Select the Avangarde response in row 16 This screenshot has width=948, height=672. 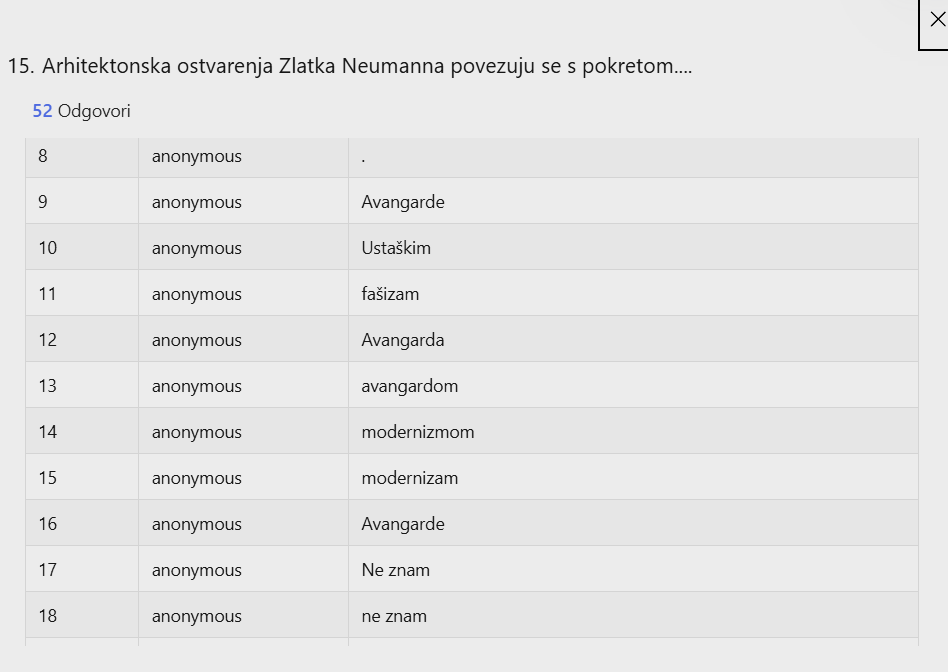403,524
